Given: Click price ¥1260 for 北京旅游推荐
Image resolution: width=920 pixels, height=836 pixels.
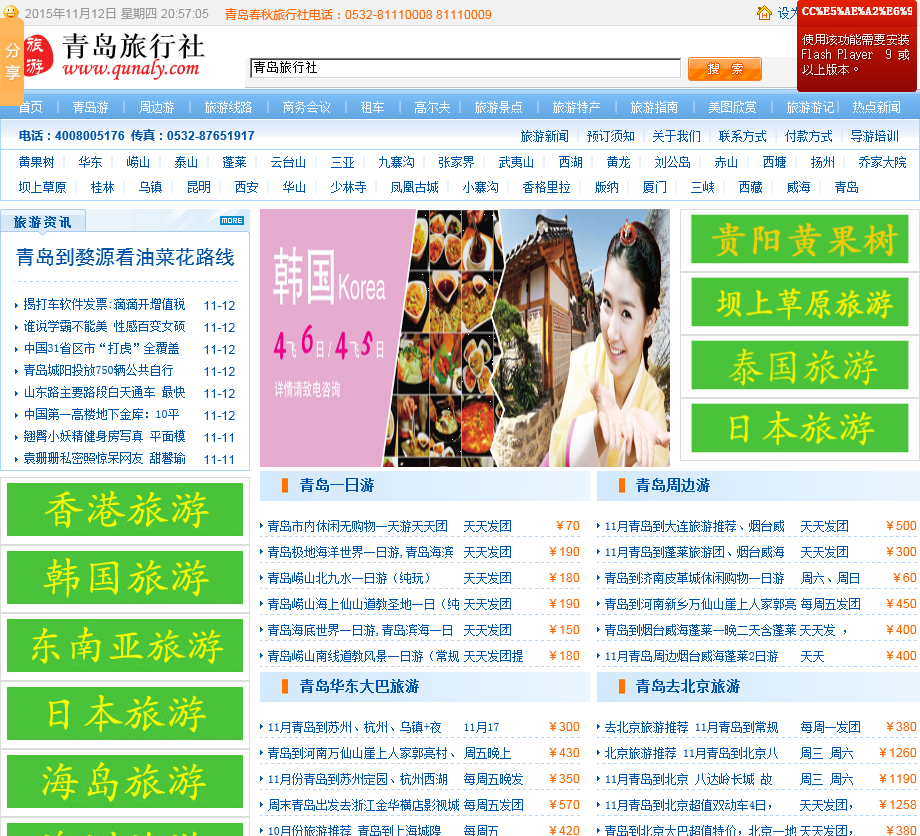Looking at the screenshot, I should [x=898, y=753].
